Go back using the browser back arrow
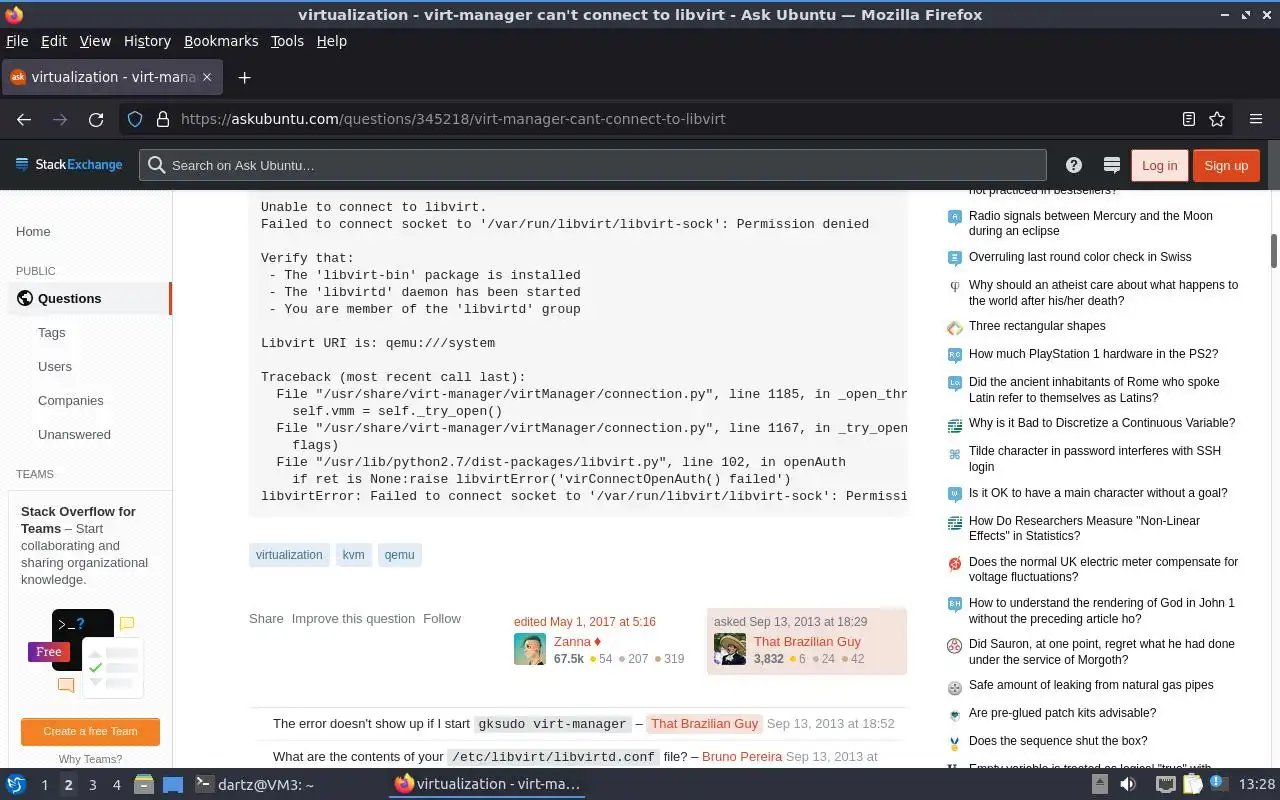 [x=24, y=119]
